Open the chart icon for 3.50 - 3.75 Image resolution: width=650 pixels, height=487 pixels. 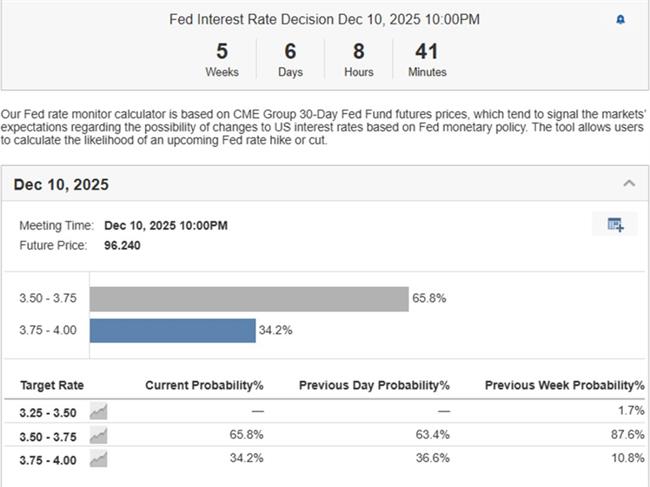(98, 435)
